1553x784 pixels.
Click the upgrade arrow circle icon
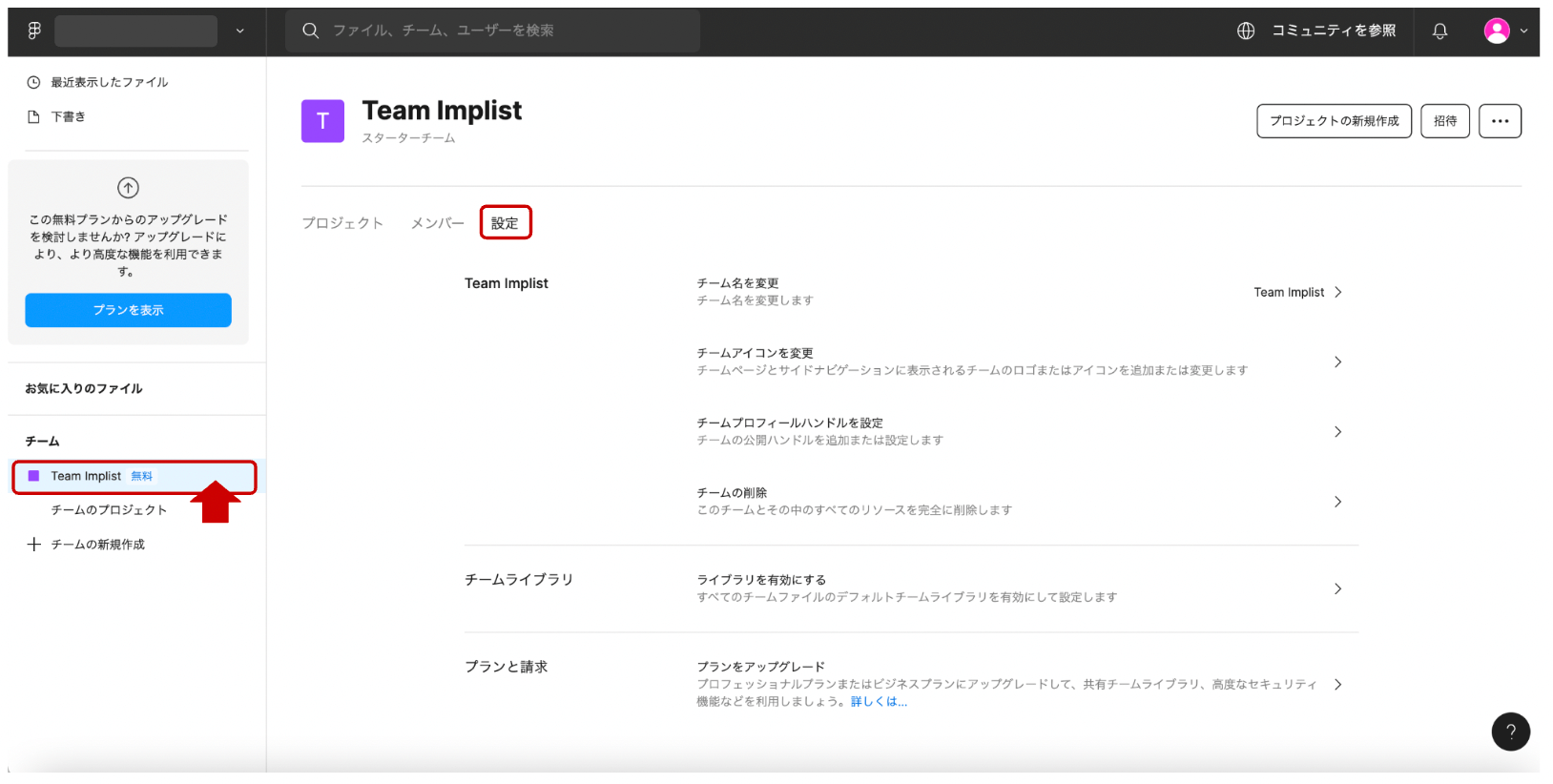tap(128, 188)
